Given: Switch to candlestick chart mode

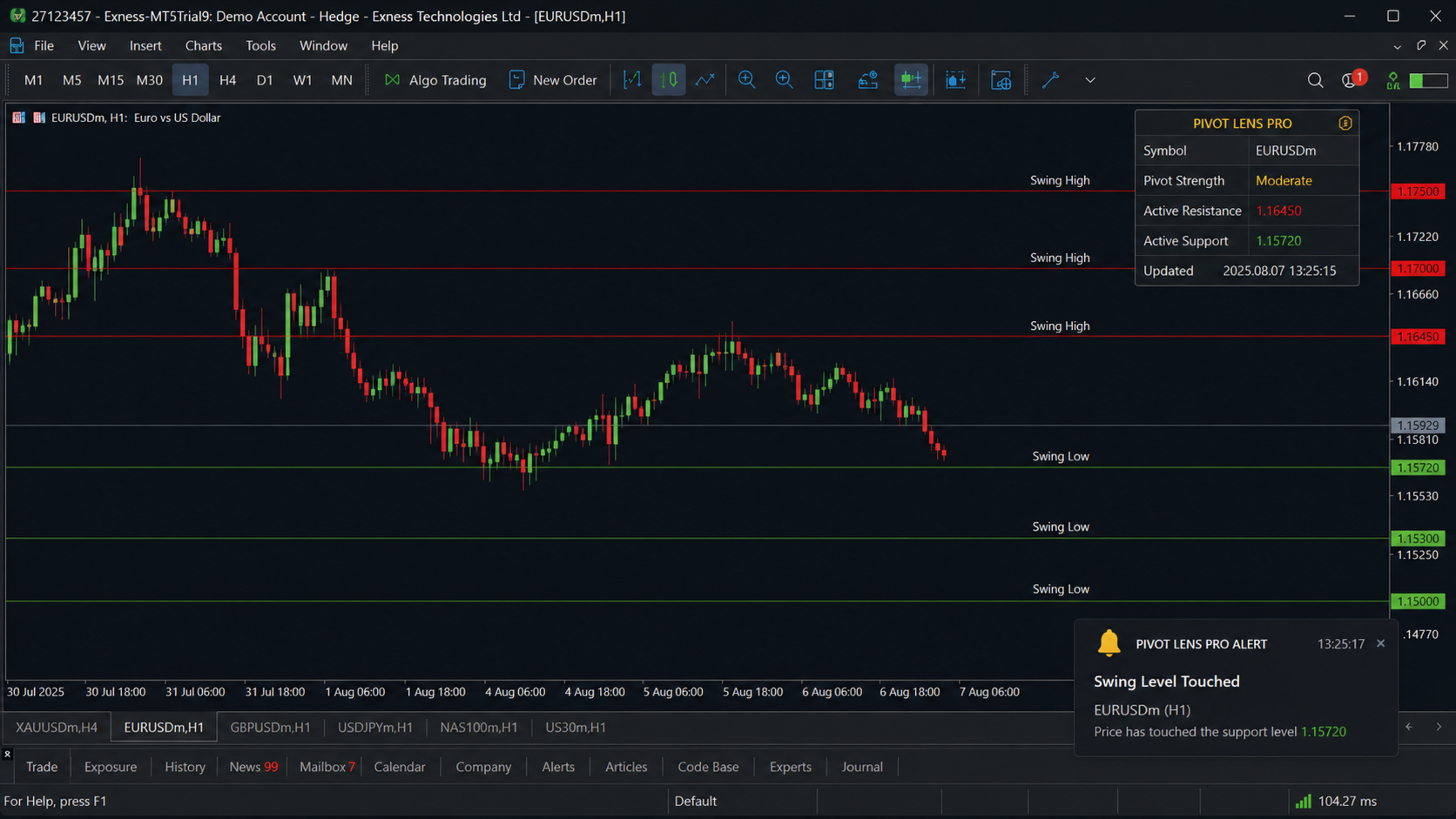Looking at the screenshot, I should tap(669, 80).
